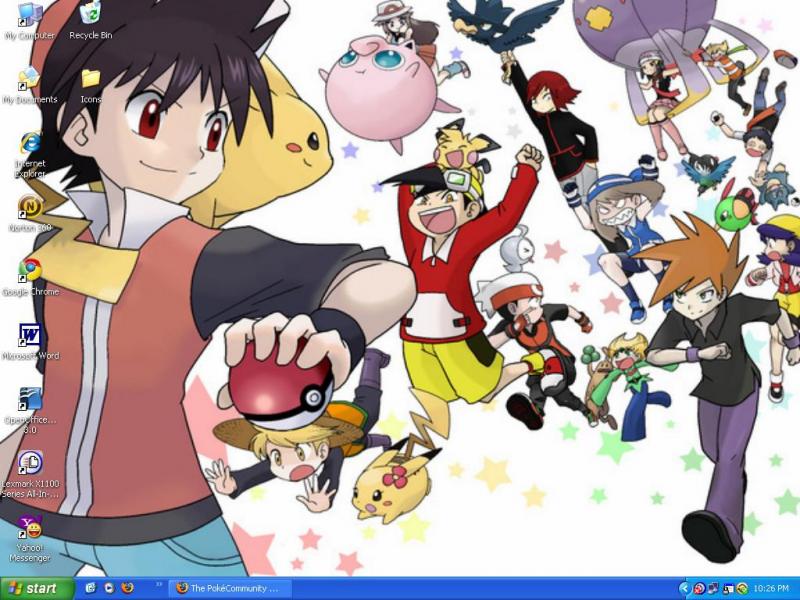Viewport: 800px width, 600px height.
Task: Show hidden system tray icons
Action: (x=684, y=589)
